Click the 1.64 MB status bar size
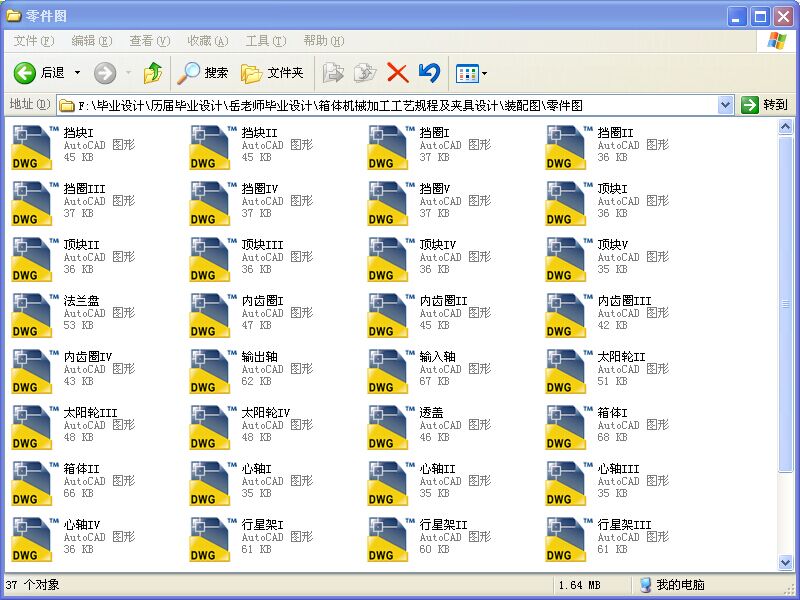The image size is (800, 600). (x=580, y=585)
